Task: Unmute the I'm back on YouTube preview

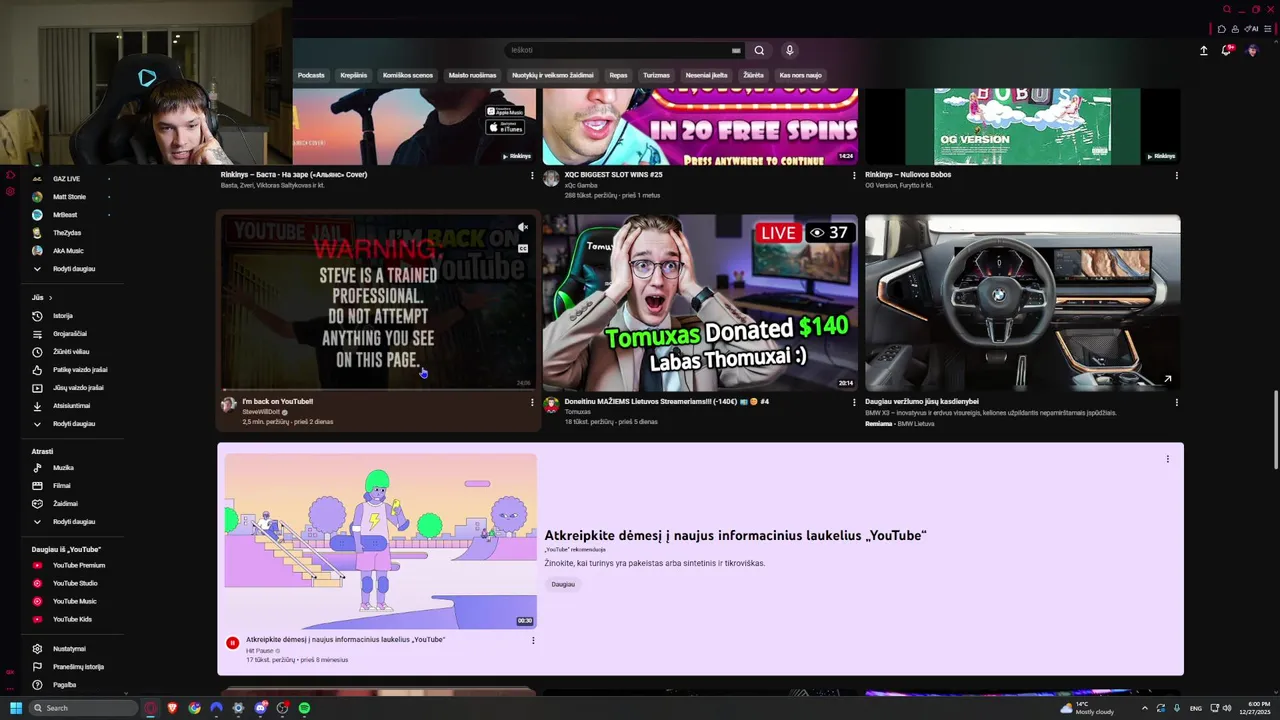Action: coord(522,227)
